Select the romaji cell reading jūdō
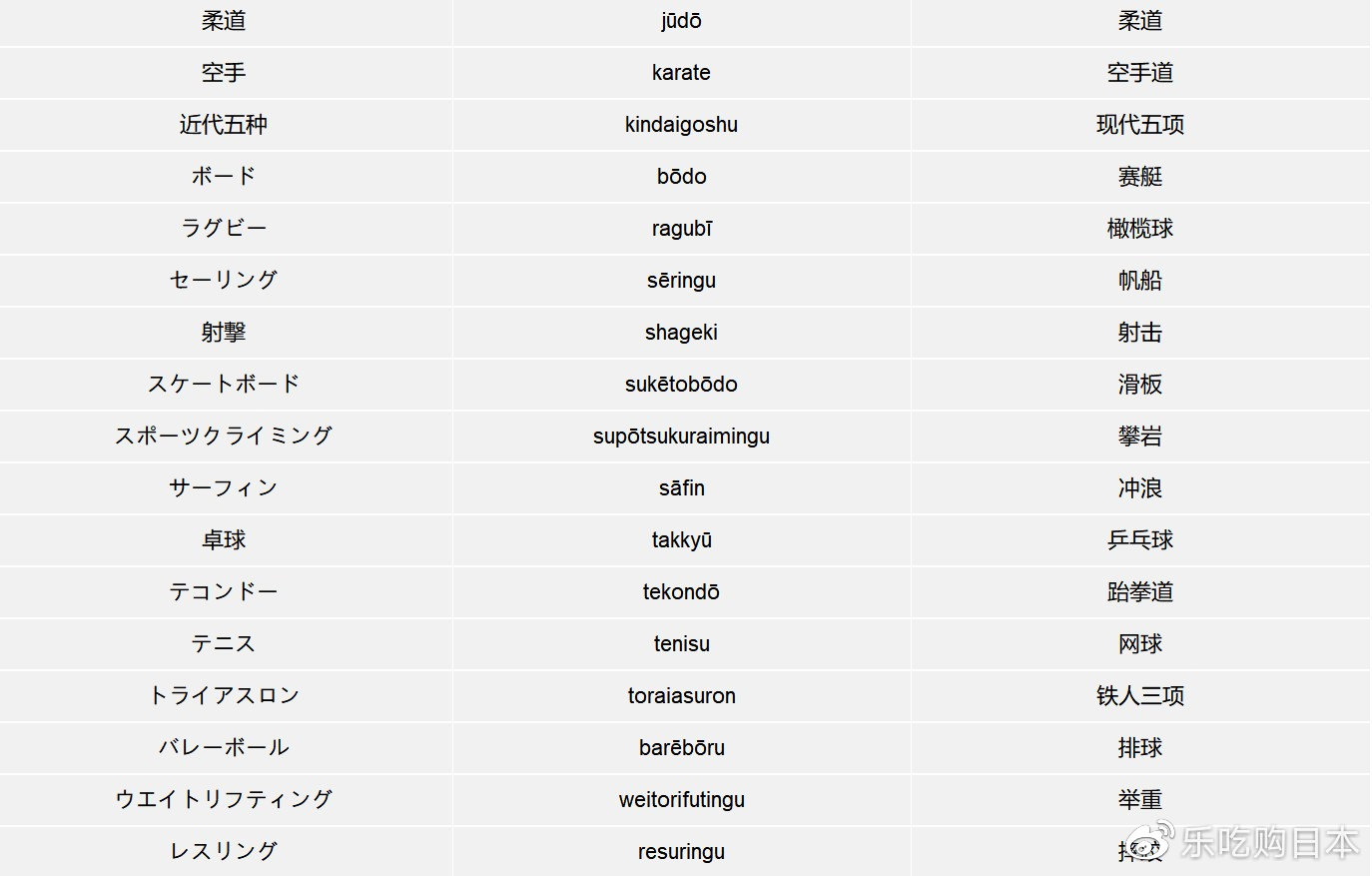This screenshot has width=1372, height=876. point(681,21)
